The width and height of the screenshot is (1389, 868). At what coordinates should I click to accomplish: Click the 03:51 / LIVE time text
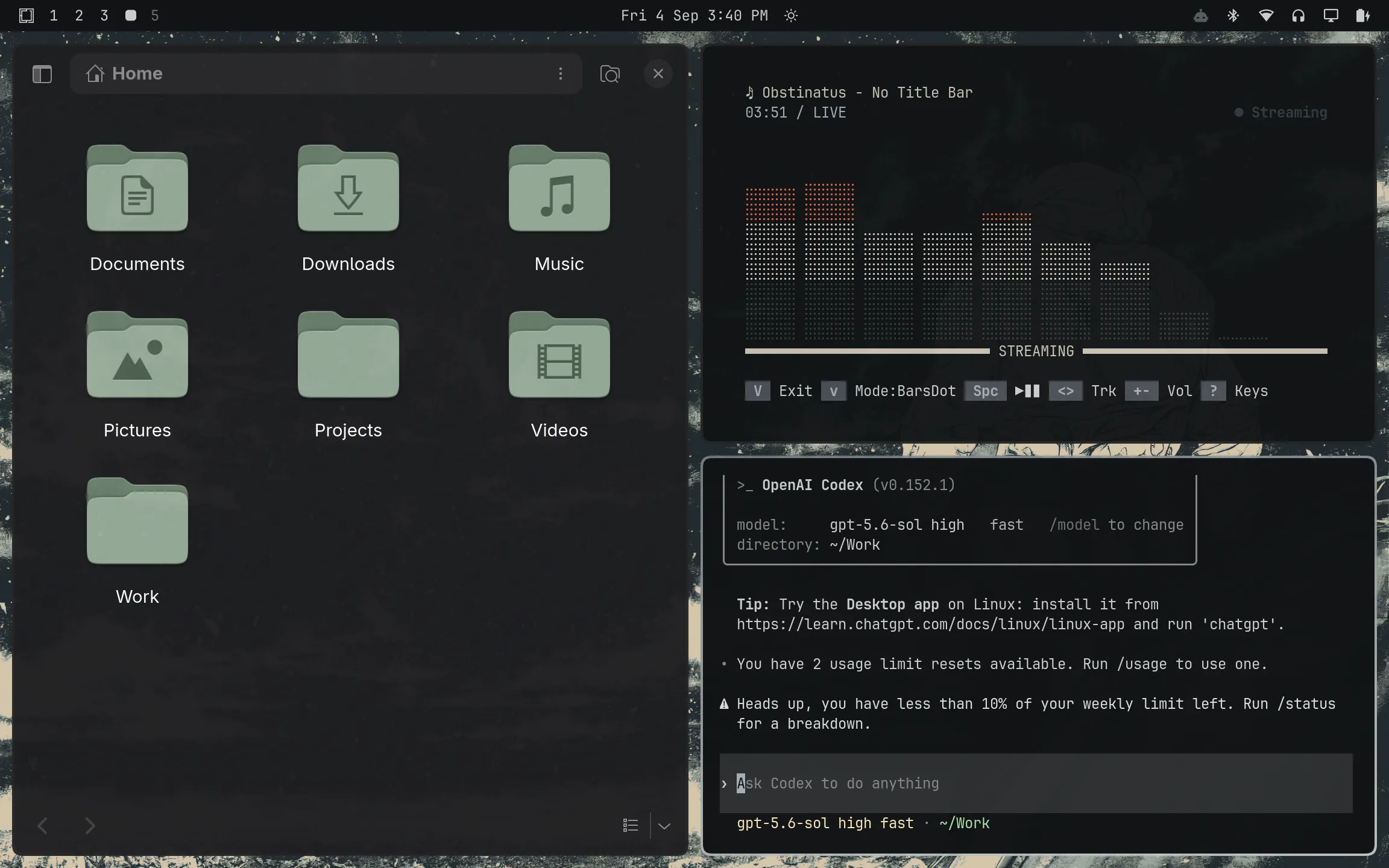796,113
